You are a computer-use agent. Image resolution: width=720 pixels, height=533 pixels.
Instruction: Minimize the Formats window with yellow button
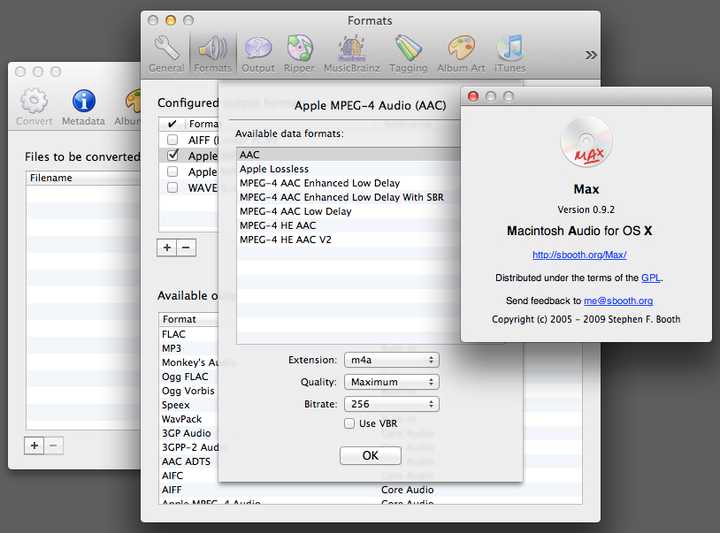click(170, 20)
